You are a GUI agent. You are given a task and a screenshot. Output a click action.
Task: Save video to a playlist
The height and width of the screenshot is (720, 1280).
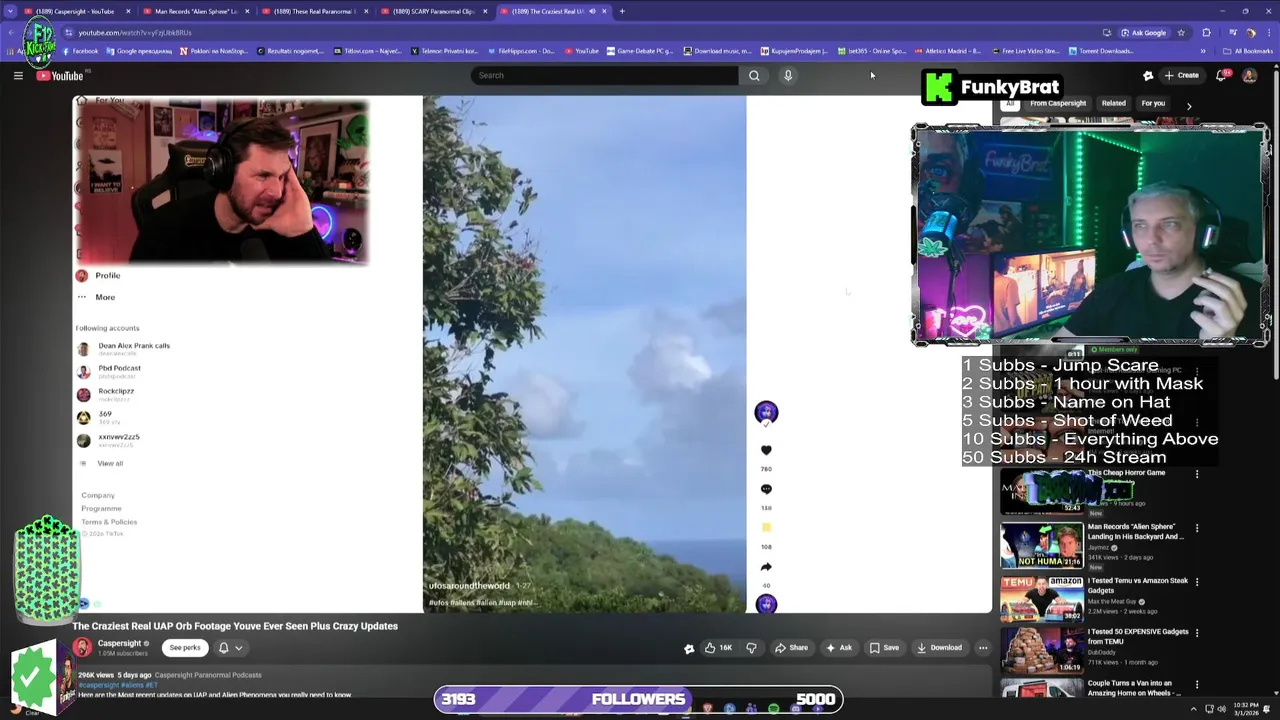tap(884, 647)
